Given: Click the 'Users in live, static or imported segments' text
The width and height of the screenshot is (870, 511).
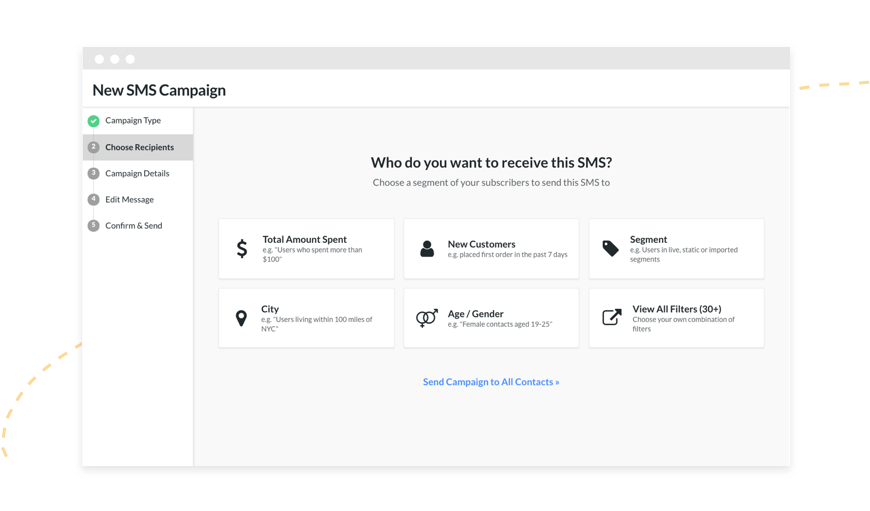Looking at the screenshot, I should 684,255.
